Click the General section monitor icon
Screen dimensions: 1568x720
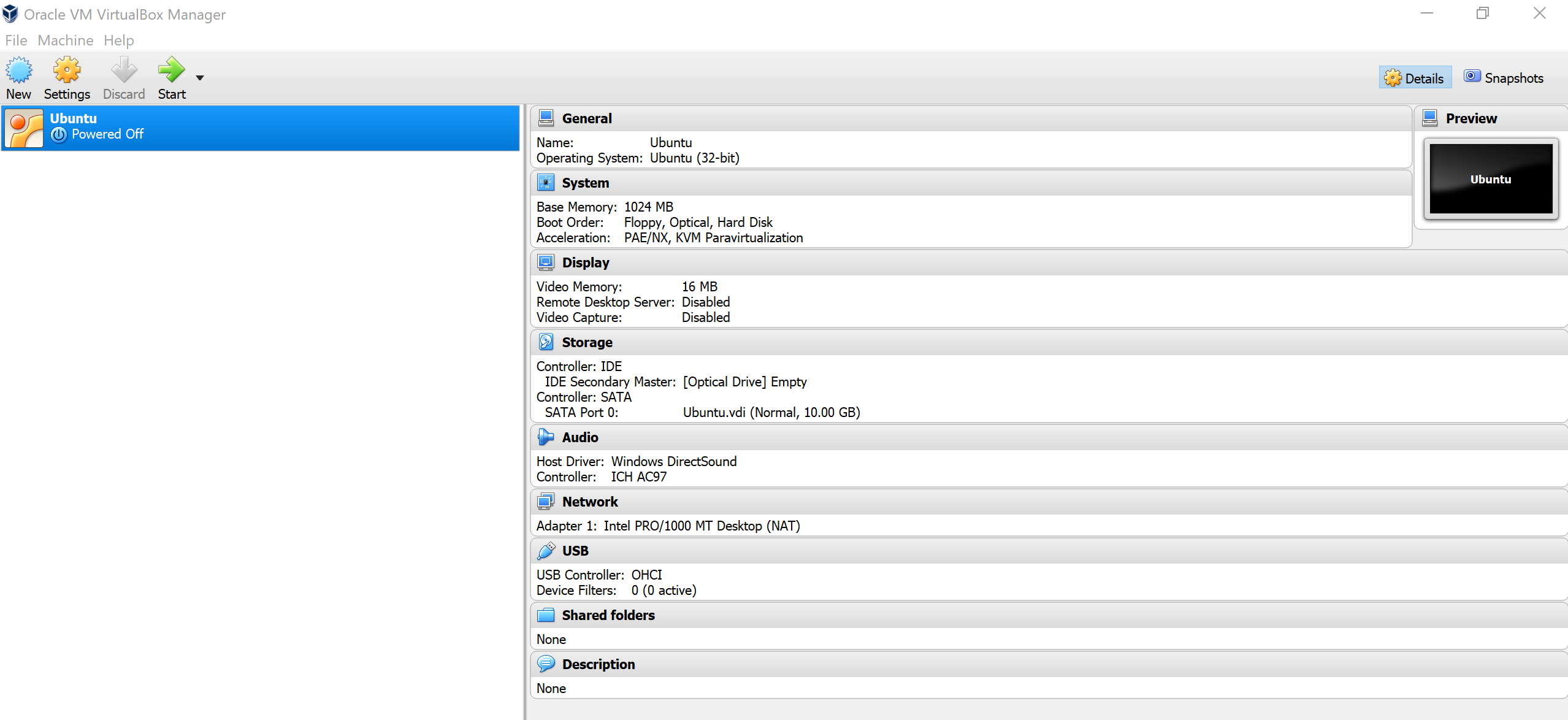pos(546,118)
